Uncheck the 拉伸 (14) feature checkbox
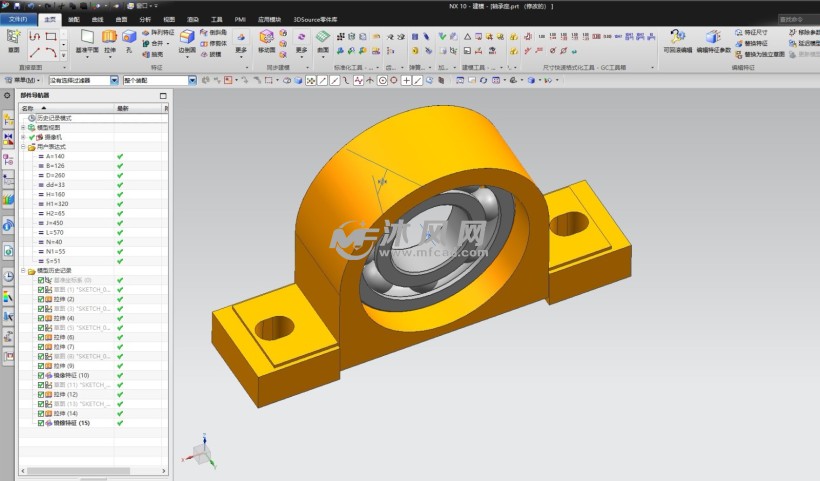The image size is (820, 481). [x=41, y=414]
